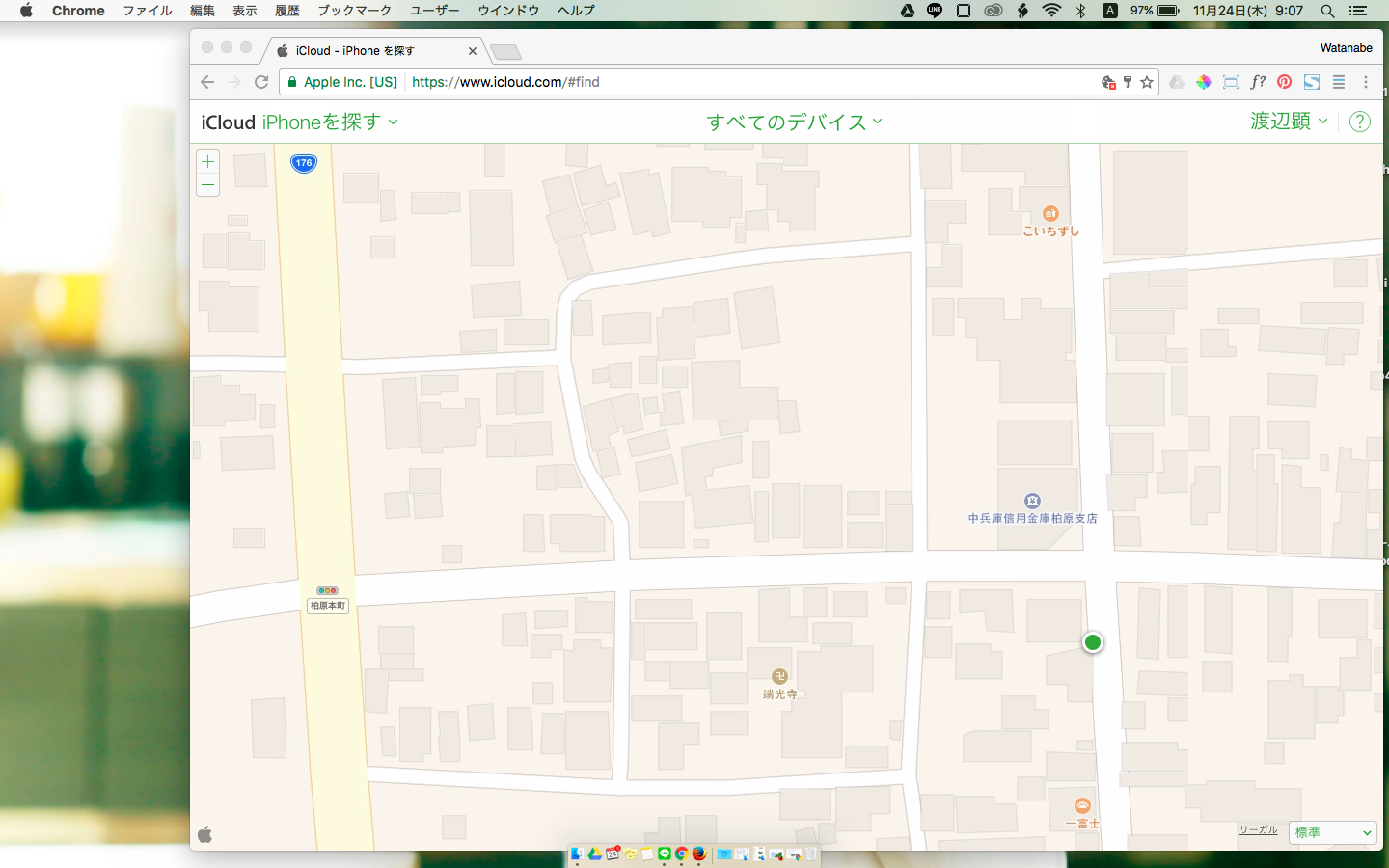Viewport: 1389px width, 868px height.
Task: Open Chrome's three-dot menu
Action: coord(1365,82)
